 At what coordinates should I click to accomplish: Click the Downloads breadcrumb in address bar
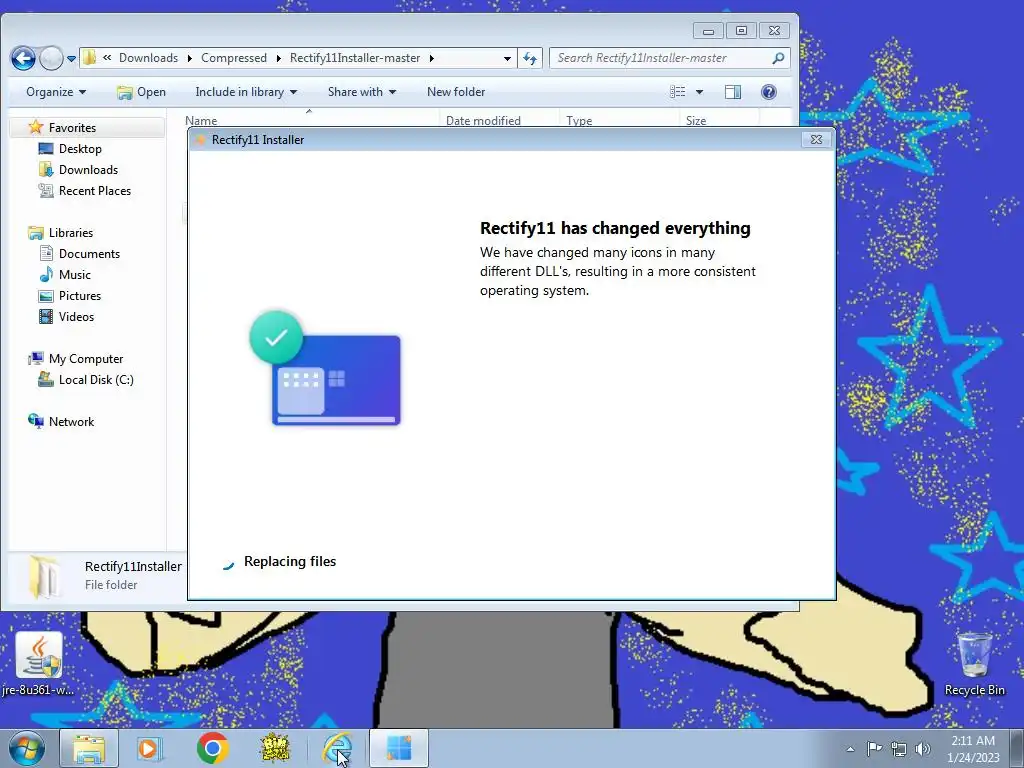point(148,57)
